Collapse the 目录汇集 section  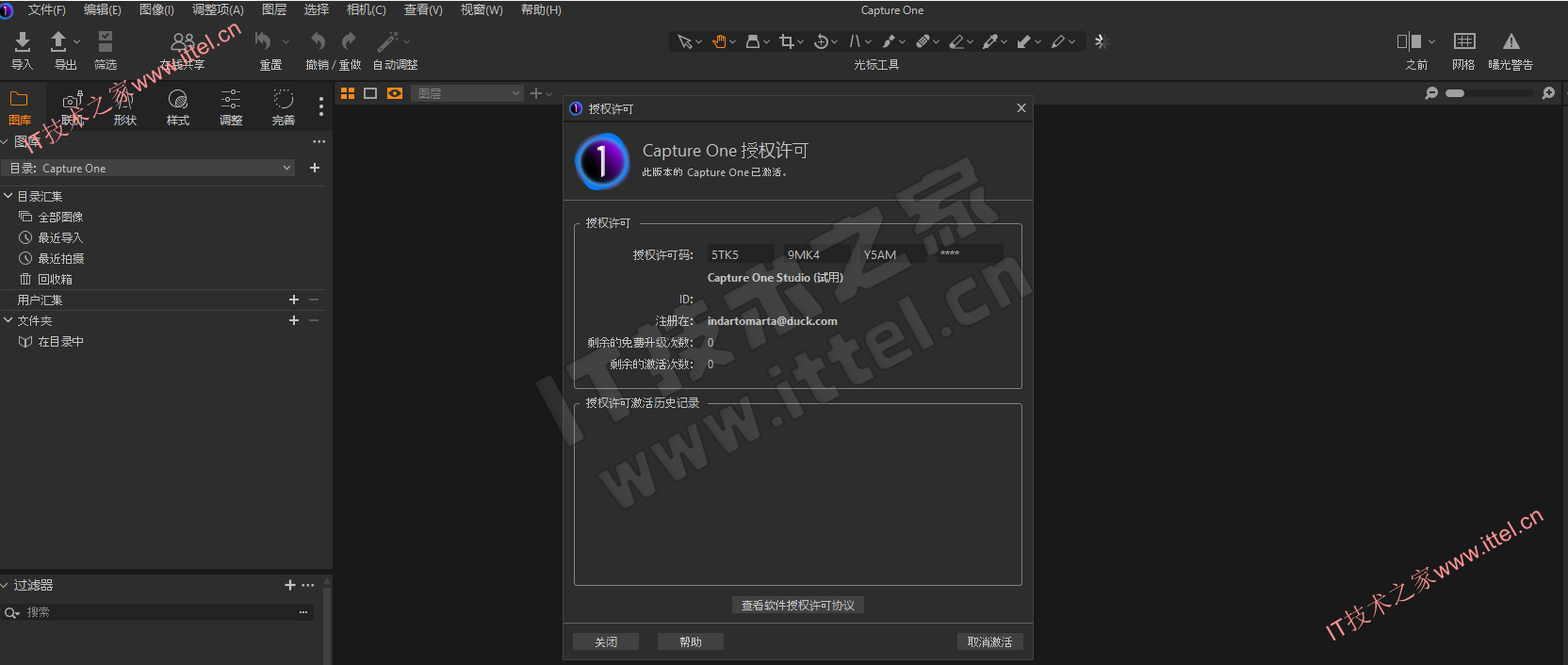8,196
